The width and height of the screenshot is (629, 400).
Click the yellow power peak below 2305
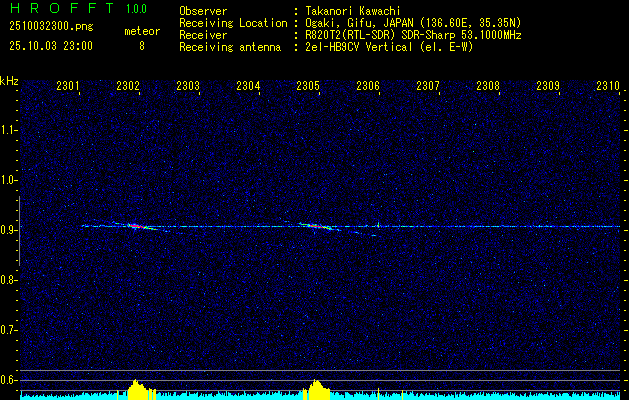[317, 389]
